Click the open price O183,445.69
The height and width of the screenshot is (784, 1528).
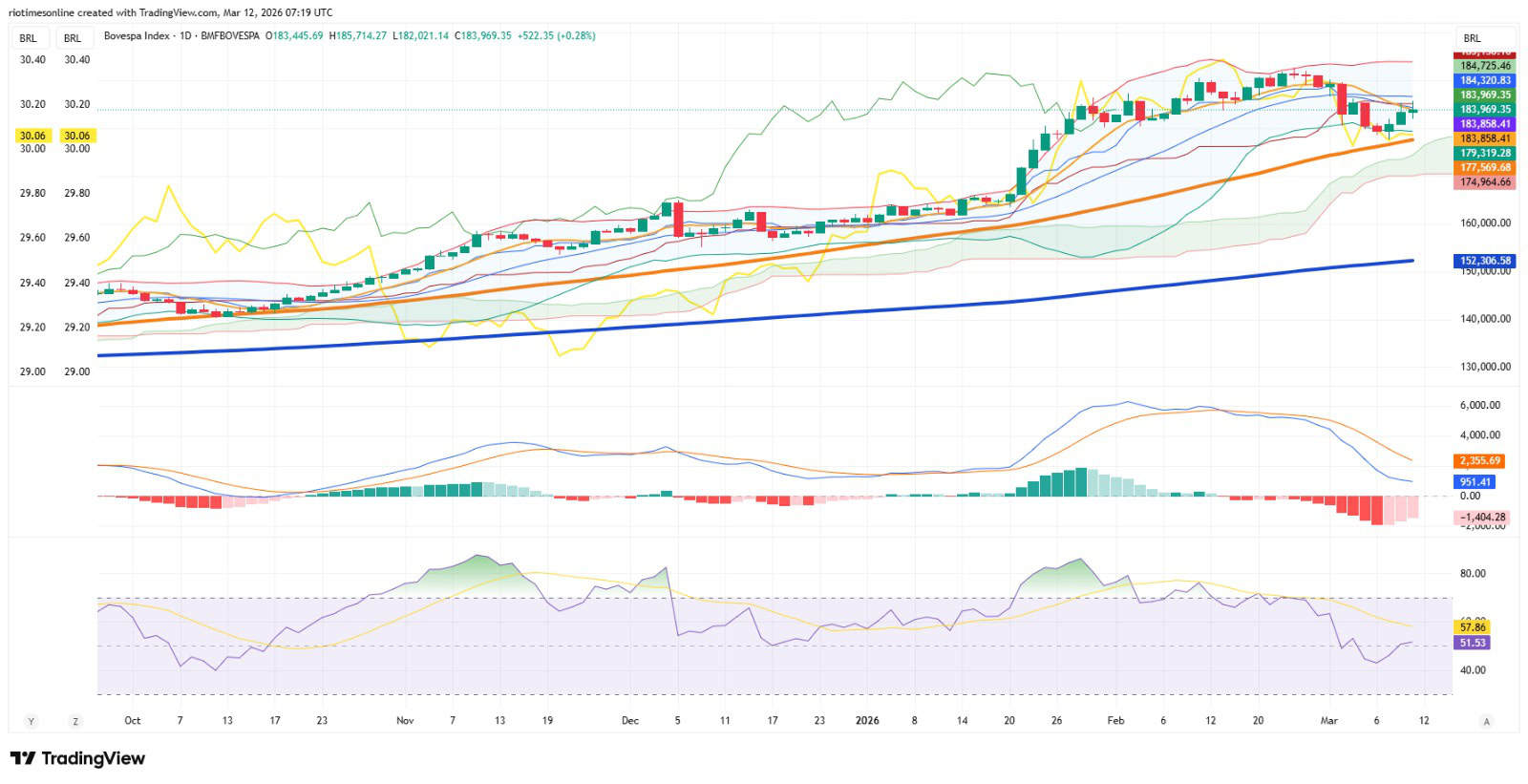294,35
